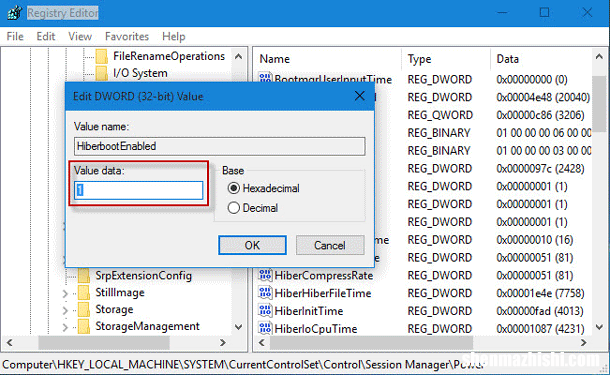610x375 pixels.
Task: Click the HiberInitTime value name
Action: click(x=309, y=311)
